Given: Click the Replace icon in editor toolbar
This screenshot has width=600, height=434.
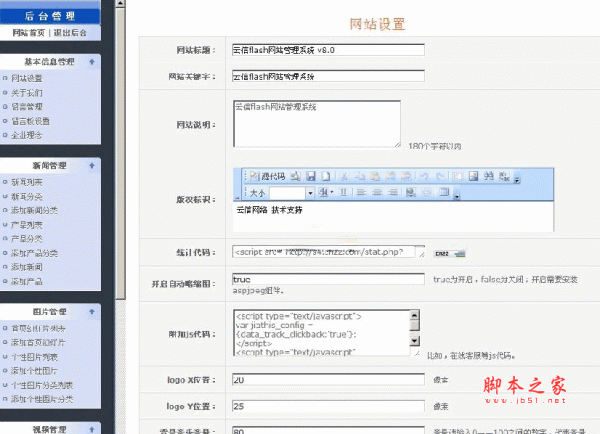Looking at the screenshot, I should 504,176.
